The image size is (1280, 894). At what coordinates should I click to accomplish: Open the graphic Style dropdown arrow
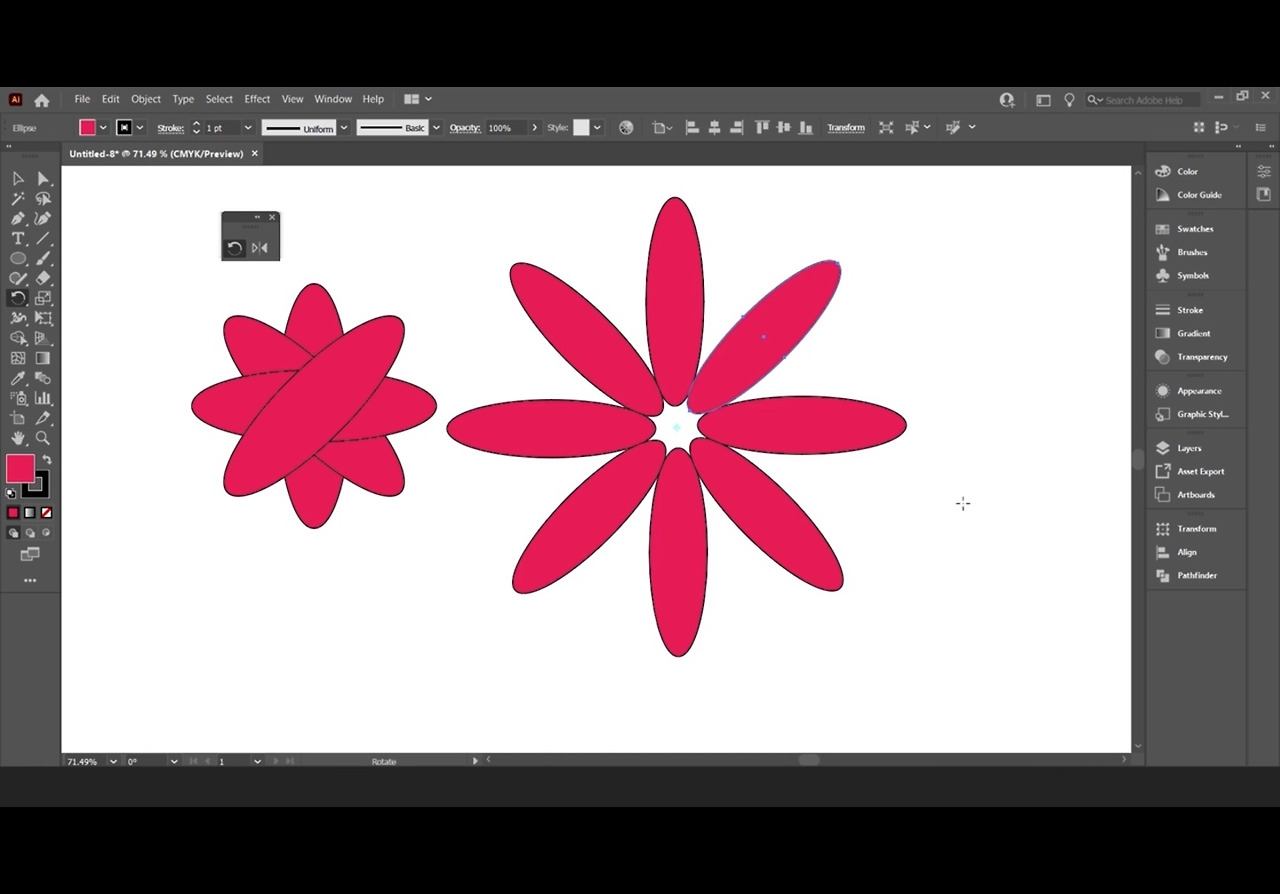tap(597, 128)
